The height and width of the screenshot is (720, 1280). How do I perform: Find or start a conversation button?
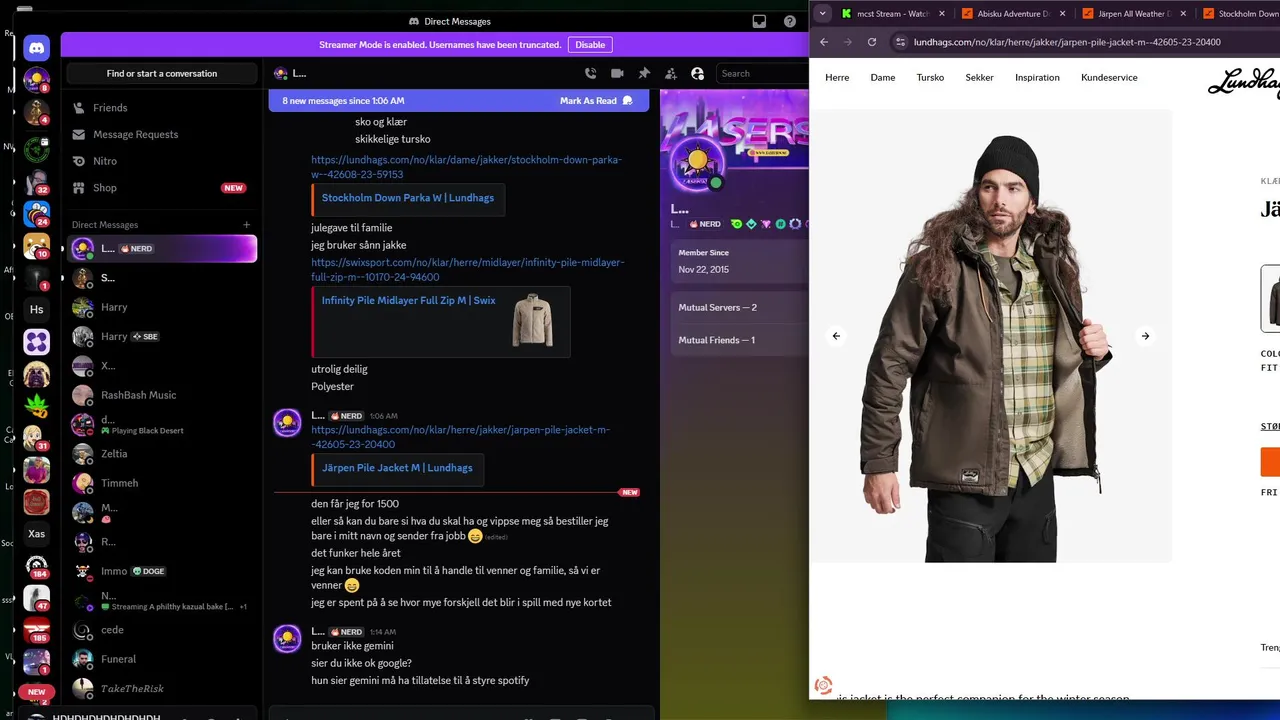click(162, 73)
